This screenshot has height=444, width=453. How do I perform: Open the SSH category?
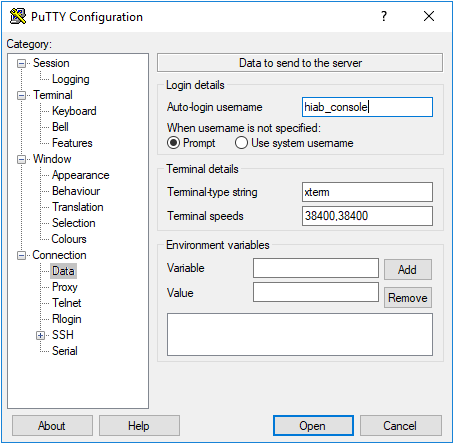pos(63,335)
